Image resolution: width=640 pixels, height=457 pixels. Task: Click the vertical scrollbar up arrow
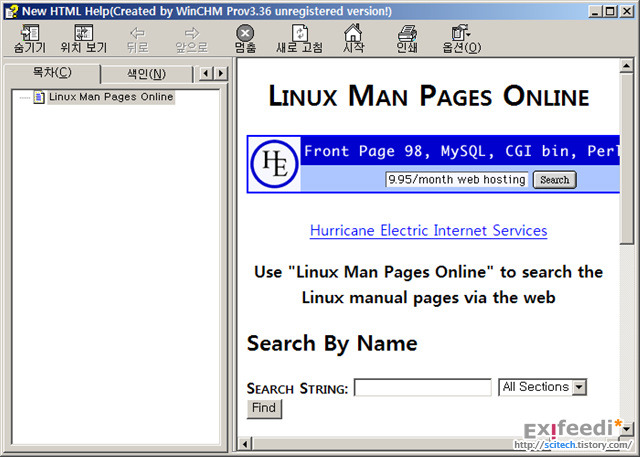[x=626, y=66]
